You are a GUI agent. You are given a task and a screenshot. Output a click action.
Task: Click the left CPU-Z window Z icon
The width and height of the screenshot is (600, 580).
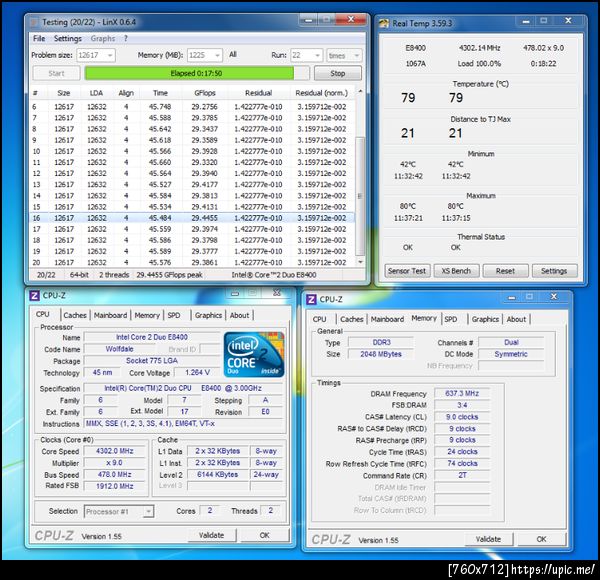click(x=34, y=295)
